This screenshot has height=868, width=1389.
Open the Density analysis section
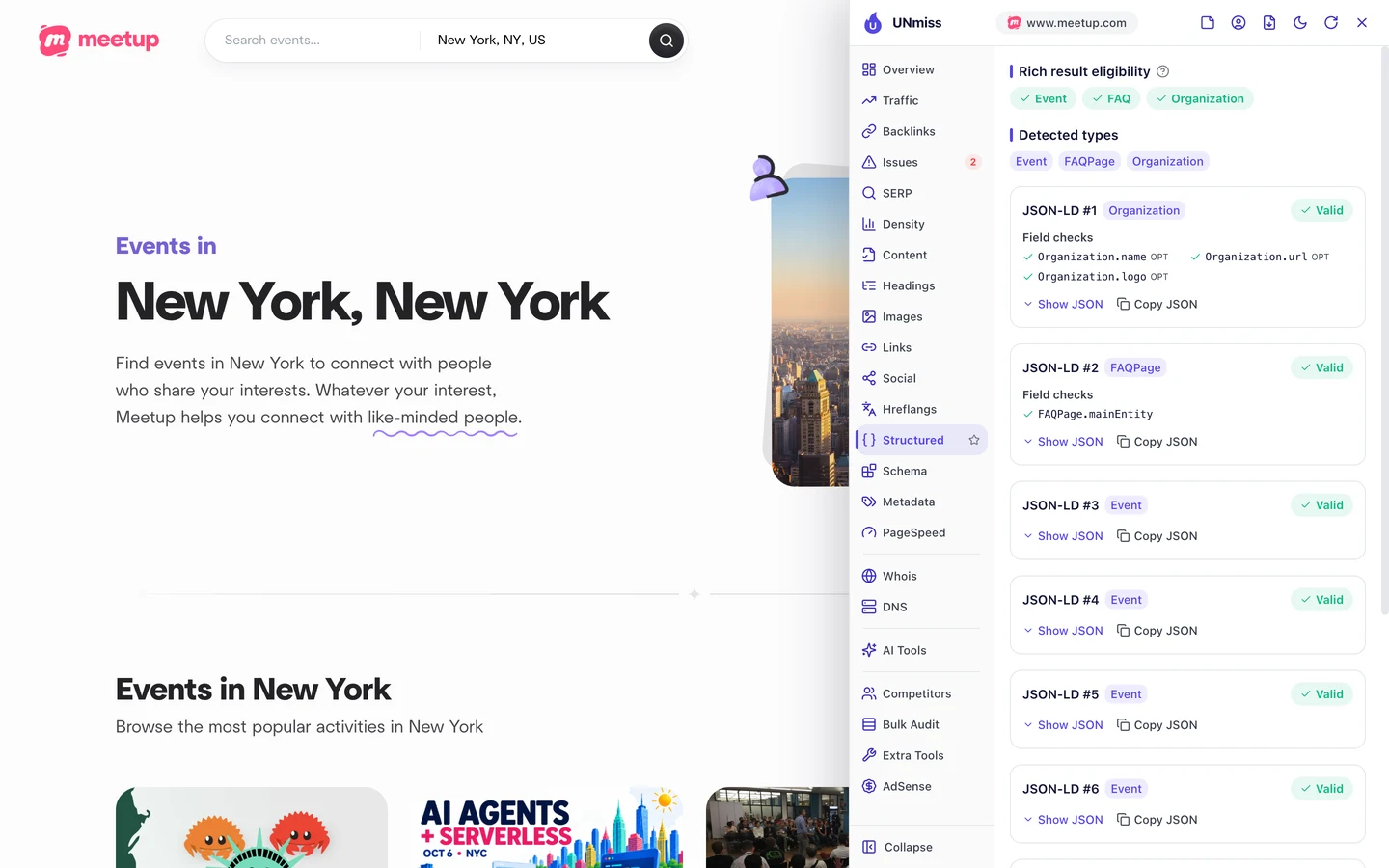[921, 224]
